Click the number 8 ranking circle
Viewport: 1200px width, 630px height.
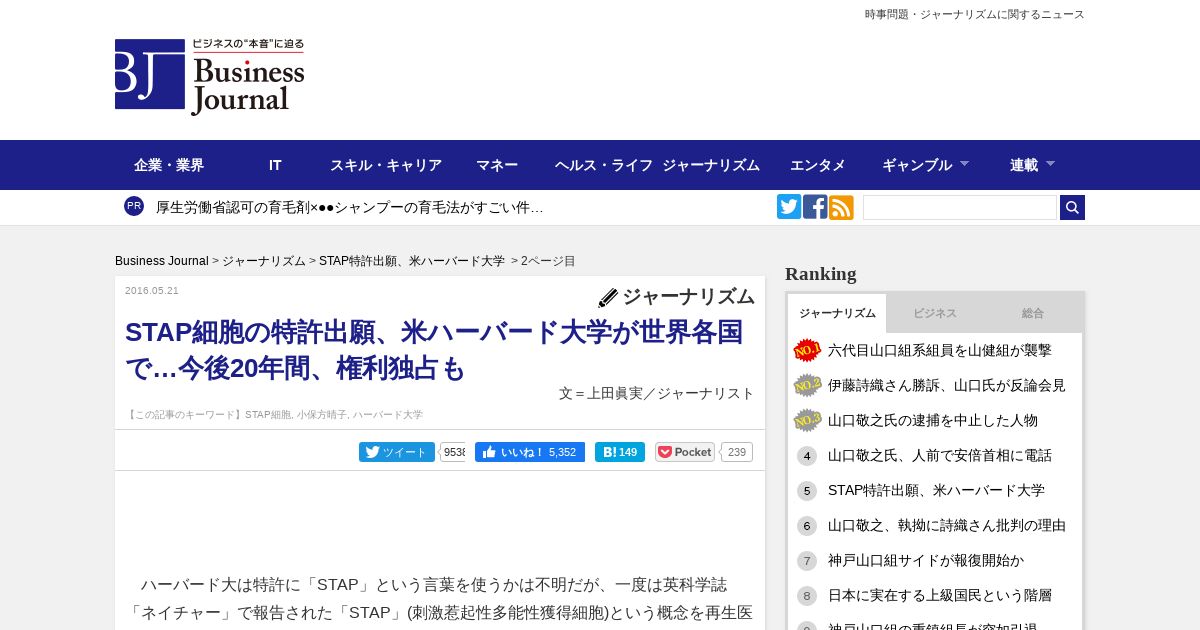[x=807, y=596]
